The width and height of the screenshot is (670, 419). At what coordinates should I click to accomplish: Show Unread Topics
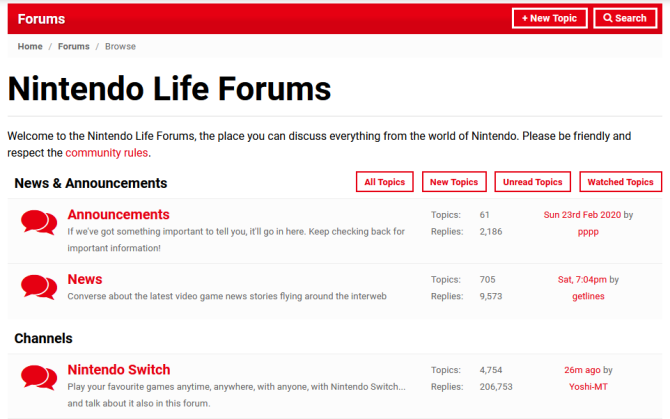click(x=532, y=182)
